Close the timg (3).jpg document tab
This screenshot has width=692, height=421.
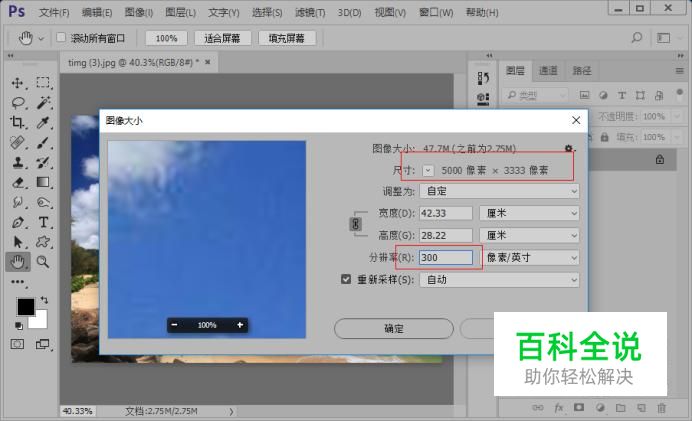207,62
